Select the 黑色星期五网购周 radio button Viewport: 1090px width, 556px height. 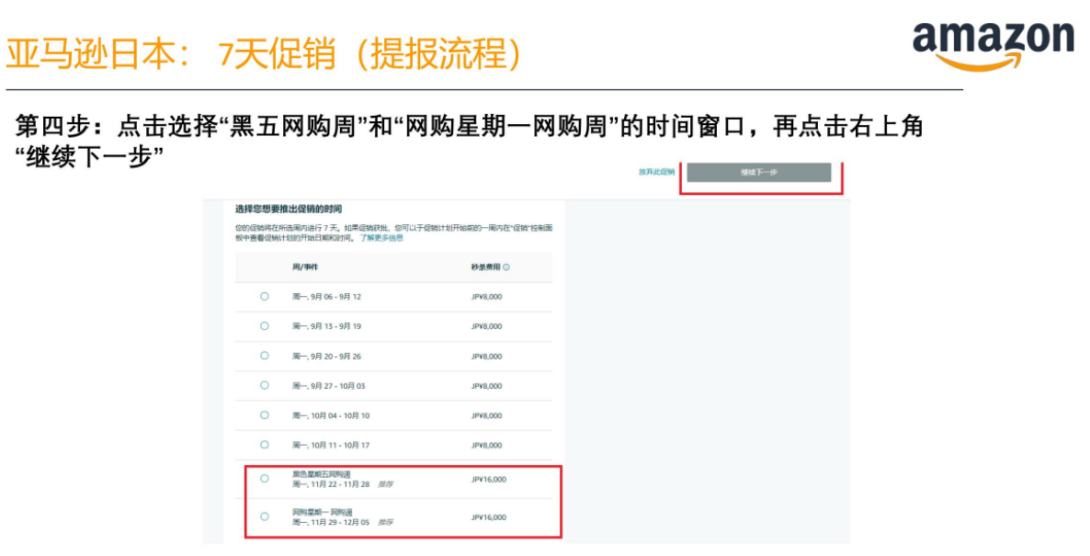[x=264, y=479]
